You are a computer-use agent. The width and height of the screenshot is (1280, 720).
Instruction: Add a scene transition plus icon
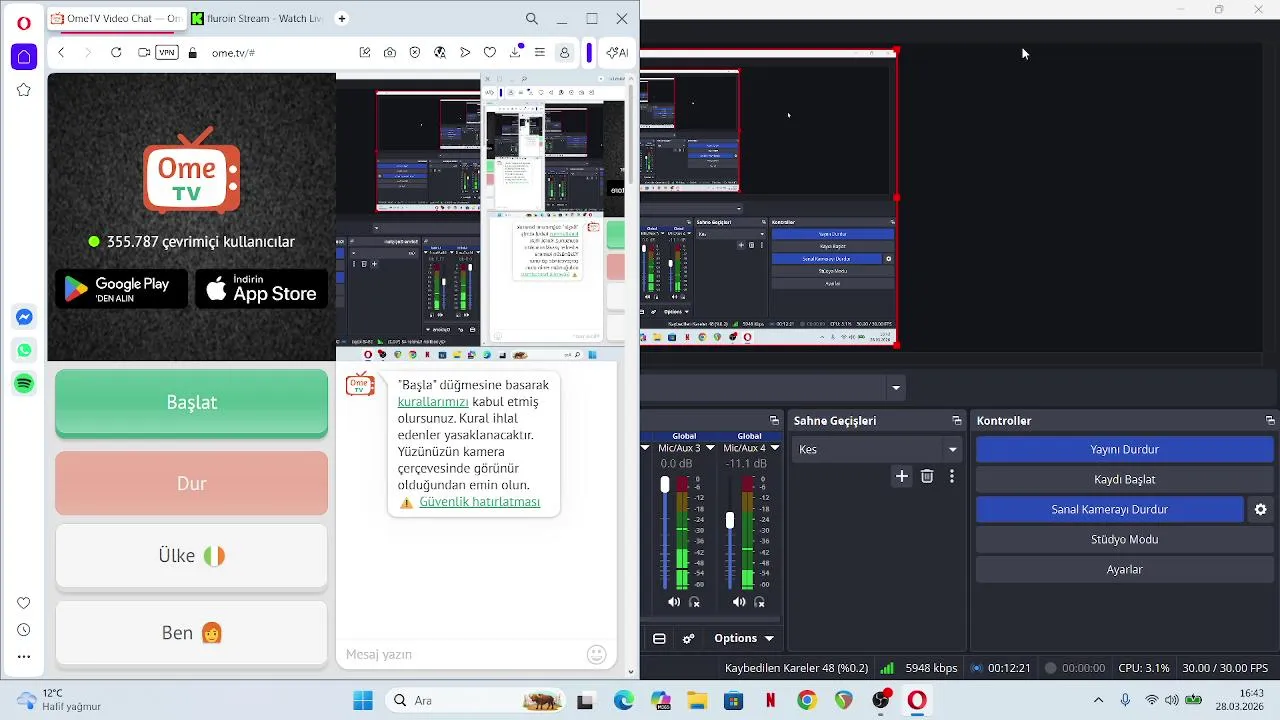[x=902, y=477]
